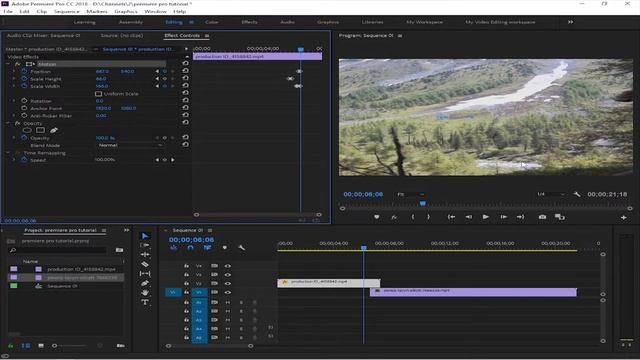Select the Slip tool
Viewport: 640px width, 360px height.
[145, 273]
